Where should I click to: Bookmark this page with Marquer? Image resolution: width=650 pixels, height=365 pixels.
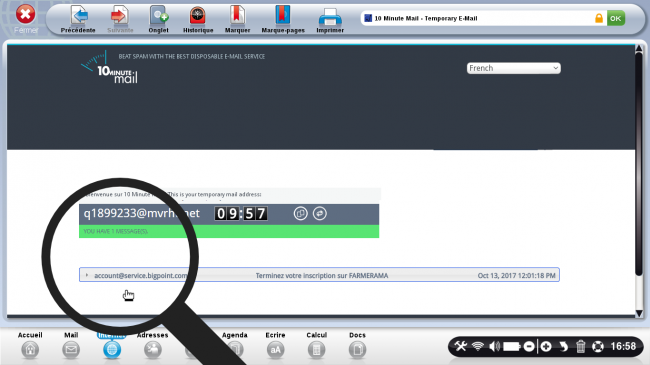tap(237, 19)
